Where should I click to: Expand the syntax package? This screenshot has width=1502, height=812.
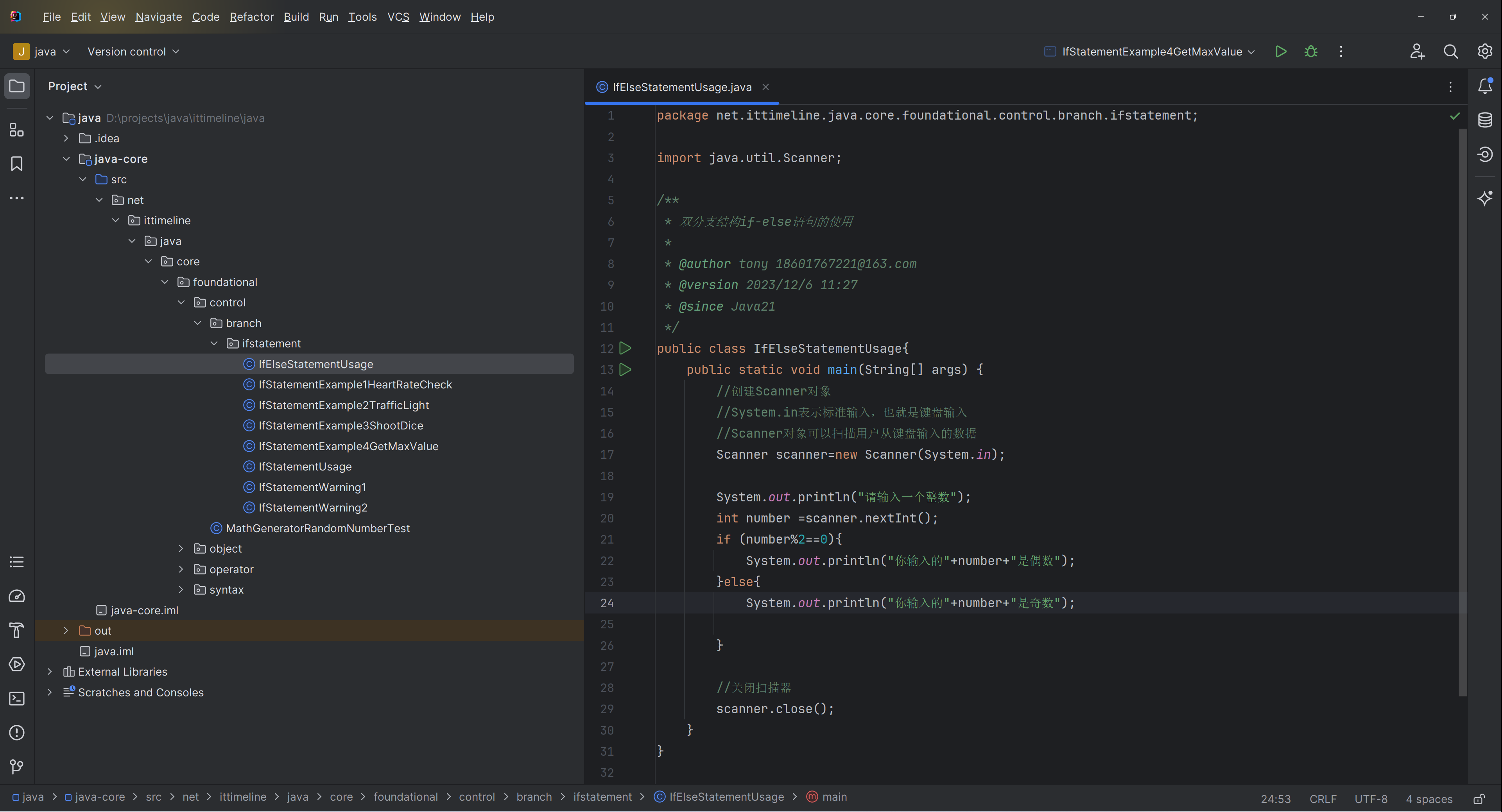(181, 589)
